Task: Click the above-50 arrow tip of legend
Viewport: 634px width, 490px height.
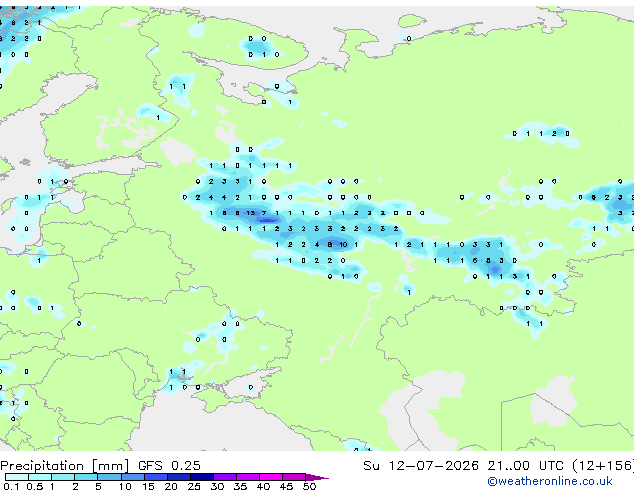Action: [x=317, y=477]
